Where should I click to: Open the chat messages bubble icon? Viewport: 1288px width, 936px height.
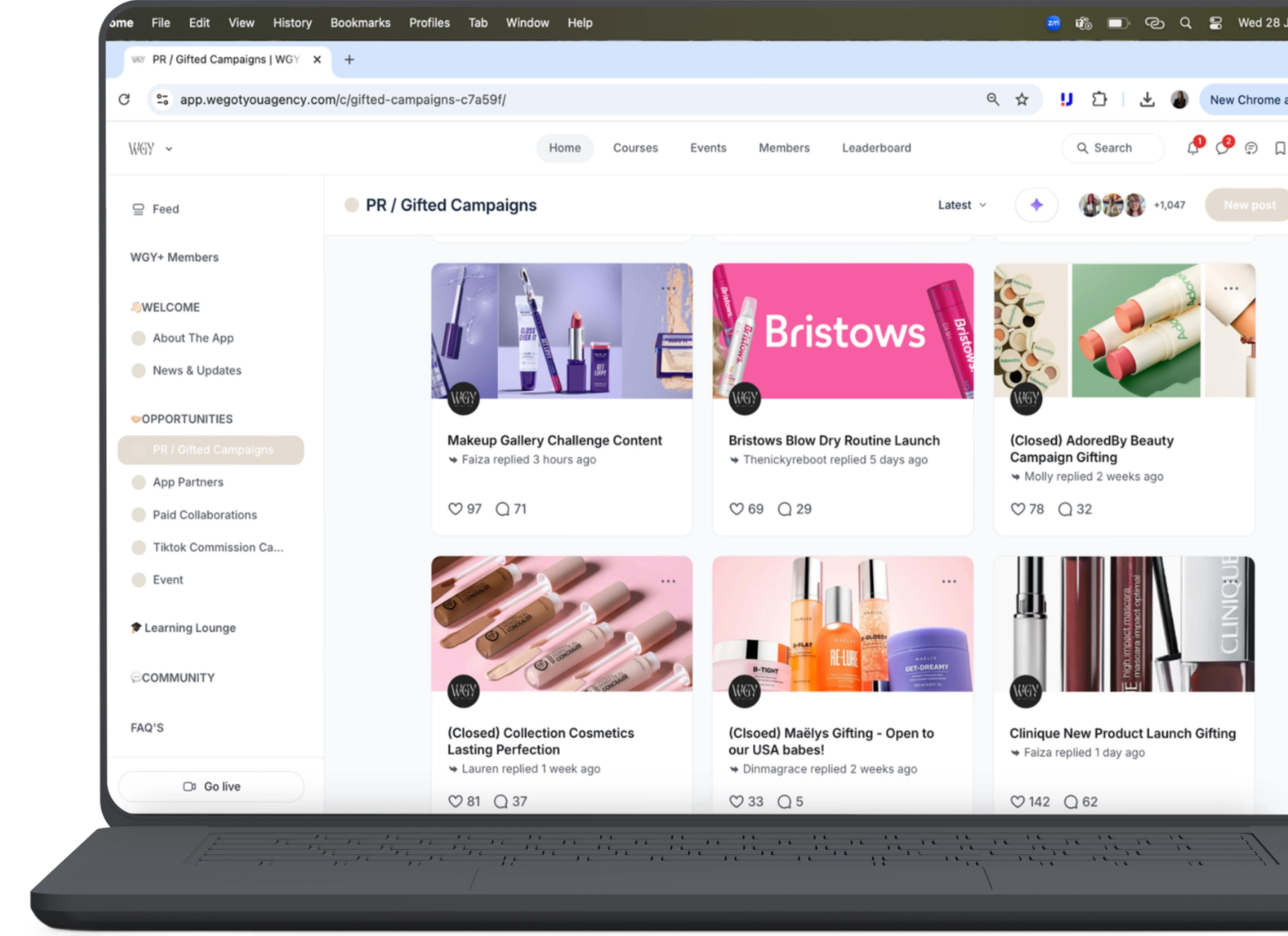click(x=1222, y=149)
